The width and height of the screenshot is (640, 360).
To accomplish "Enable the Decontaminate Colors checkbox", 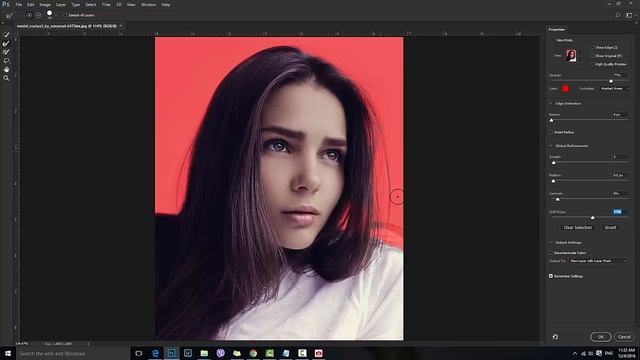I will (551, 253).
